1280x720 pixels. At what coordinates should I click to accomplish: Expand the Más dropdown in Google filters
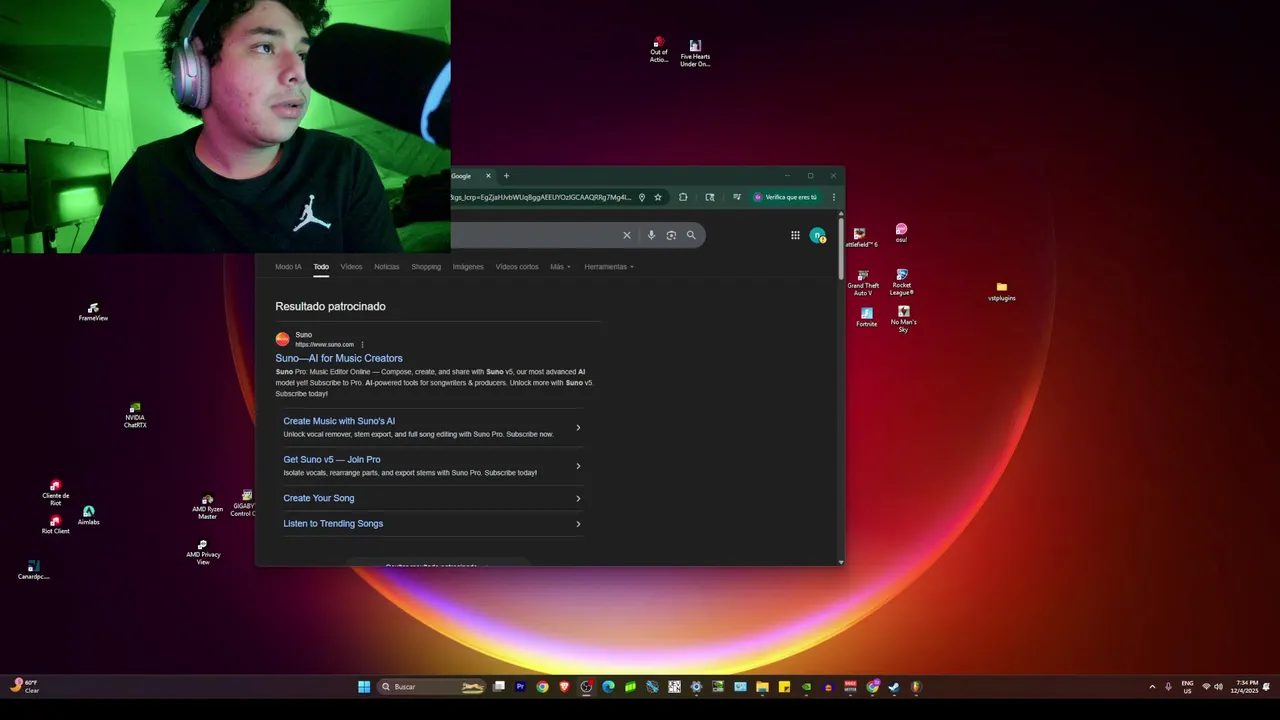pyautogui.click(x=560, y=267)
